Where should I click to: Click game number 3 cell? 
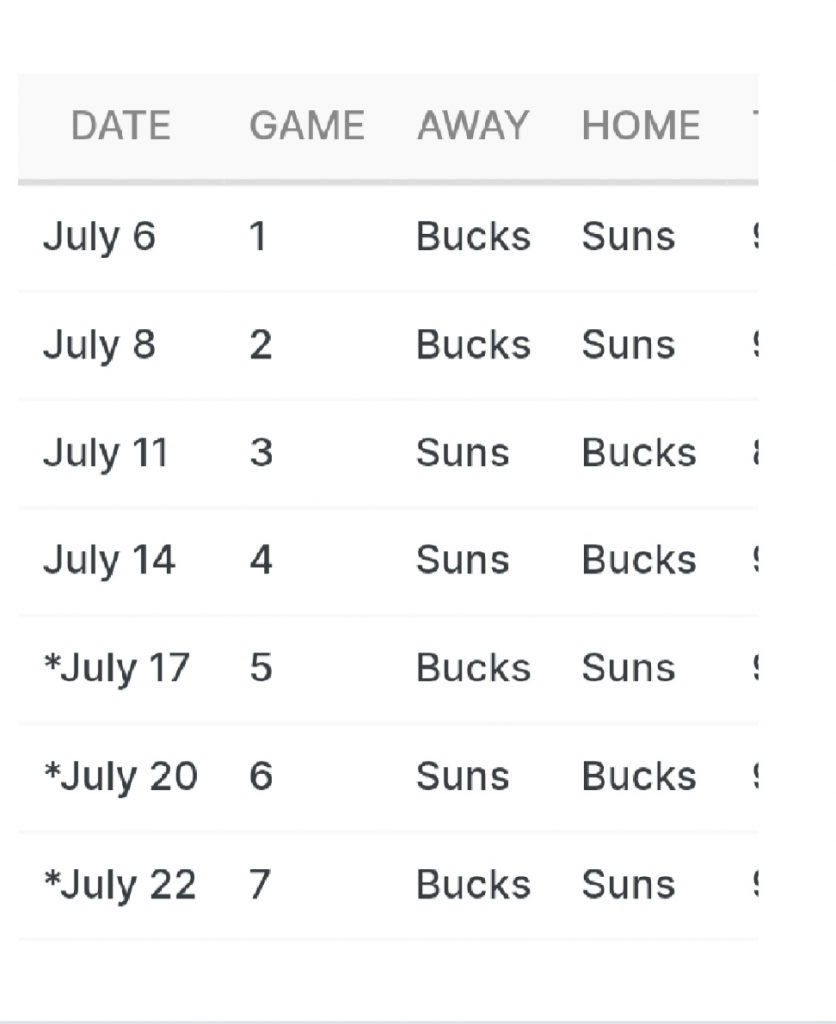(x=260, y=454)
